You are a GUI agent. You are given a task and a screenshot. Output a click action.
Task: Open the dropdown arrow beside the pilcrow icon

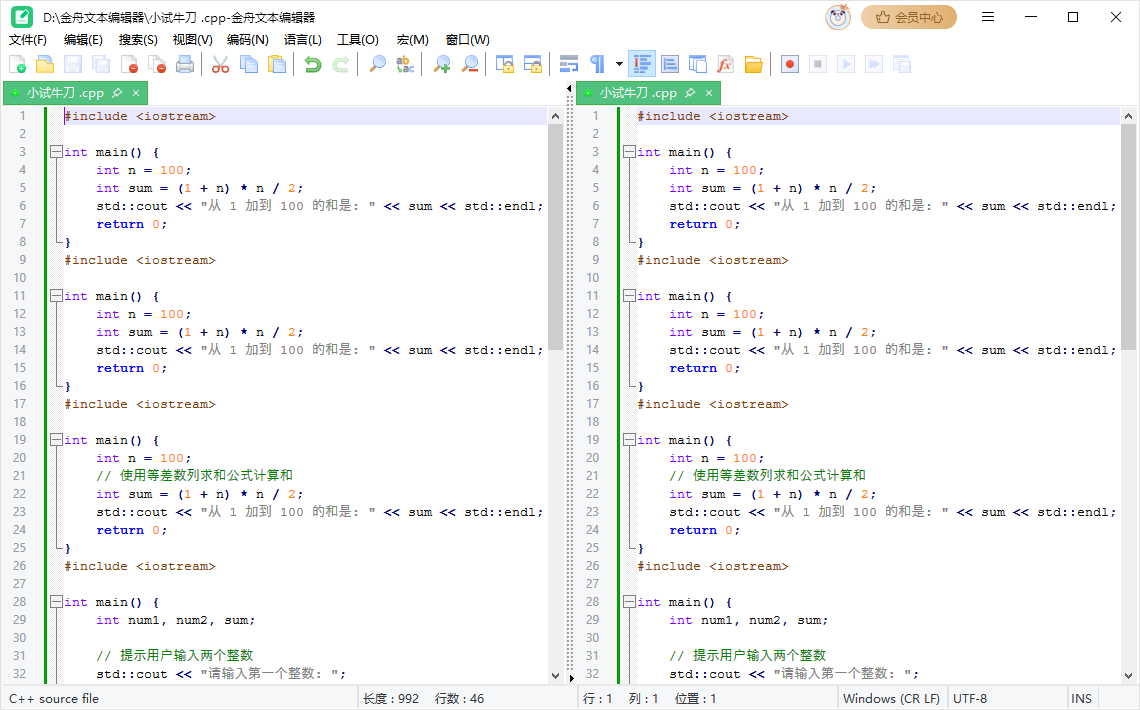tap(619, 65)
